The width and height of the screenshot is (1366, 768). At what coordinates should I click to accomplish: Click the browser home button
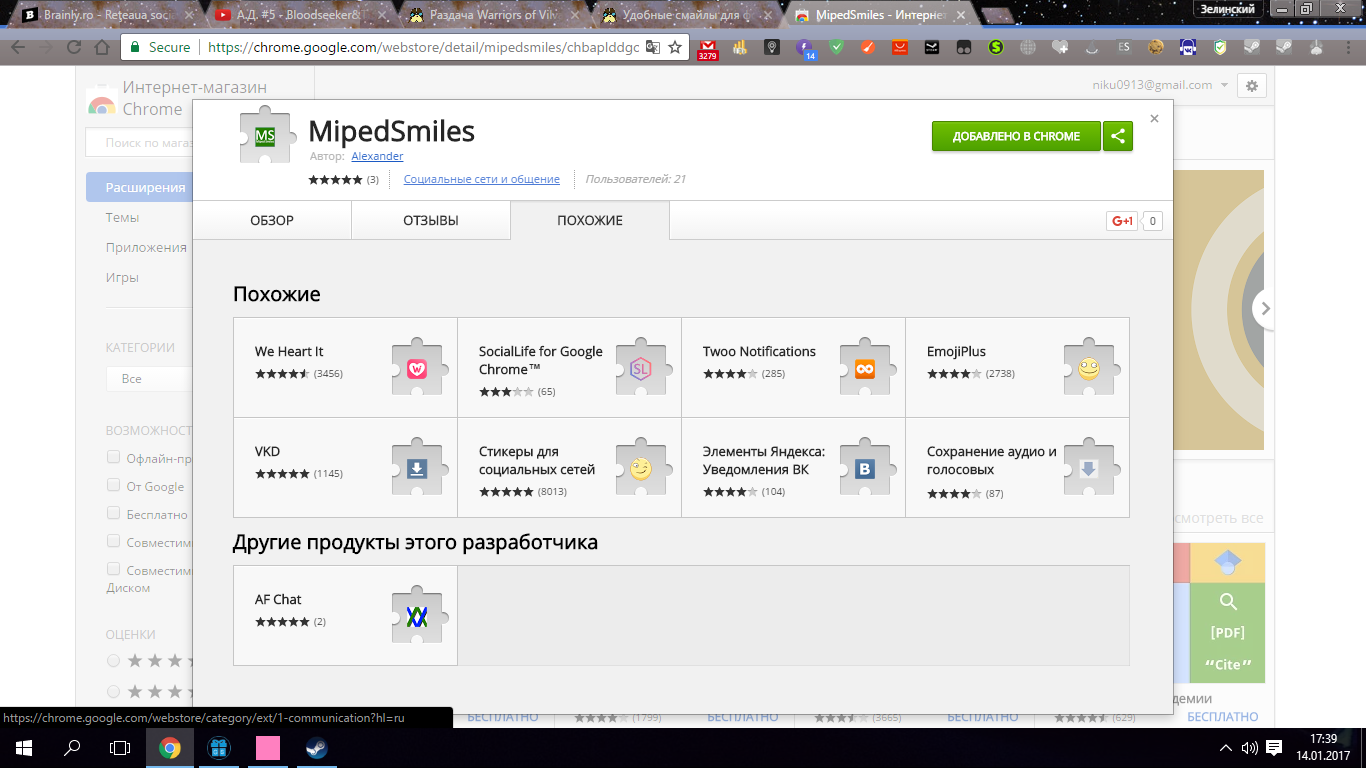pyautogui.click(x=101, y=47)
